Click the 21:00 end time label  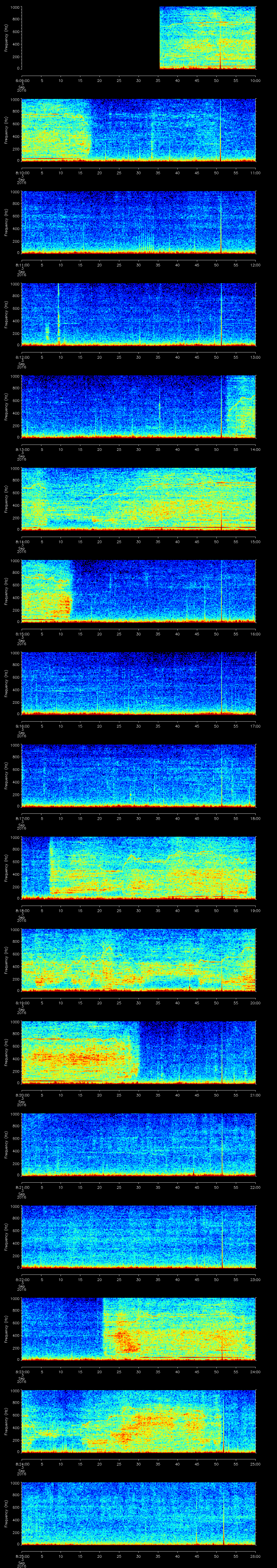256,1095
